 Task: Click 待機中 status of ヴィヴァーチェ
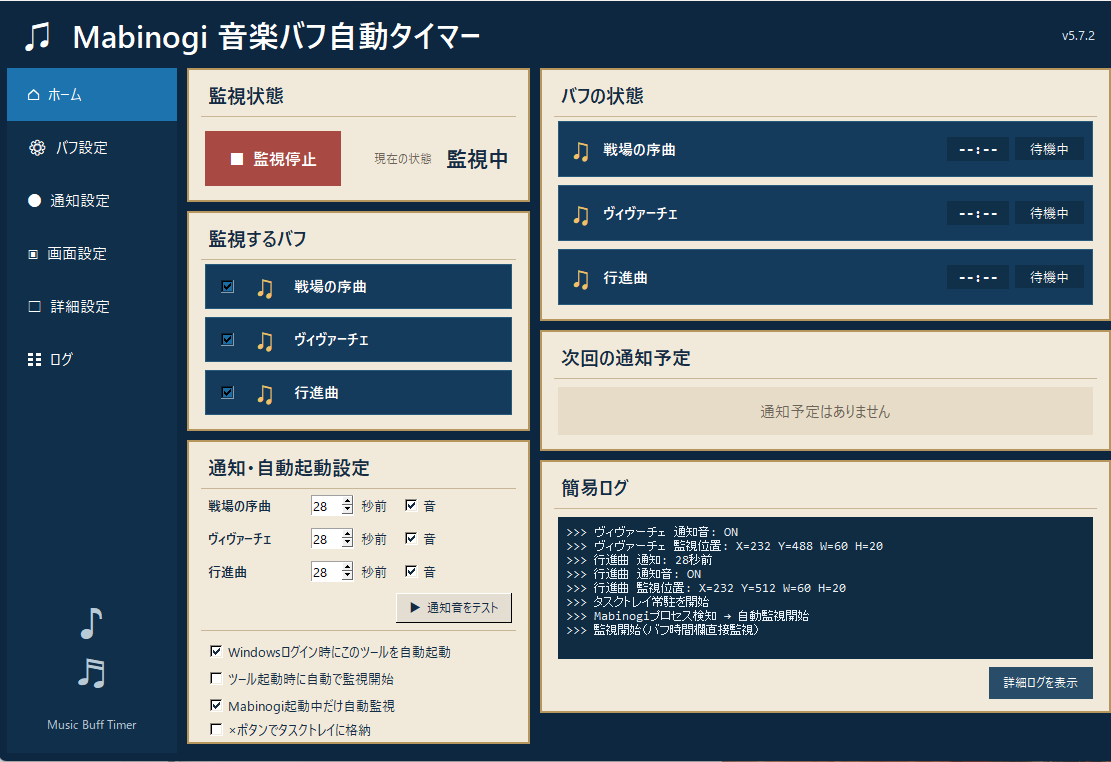click(1049, 213)
